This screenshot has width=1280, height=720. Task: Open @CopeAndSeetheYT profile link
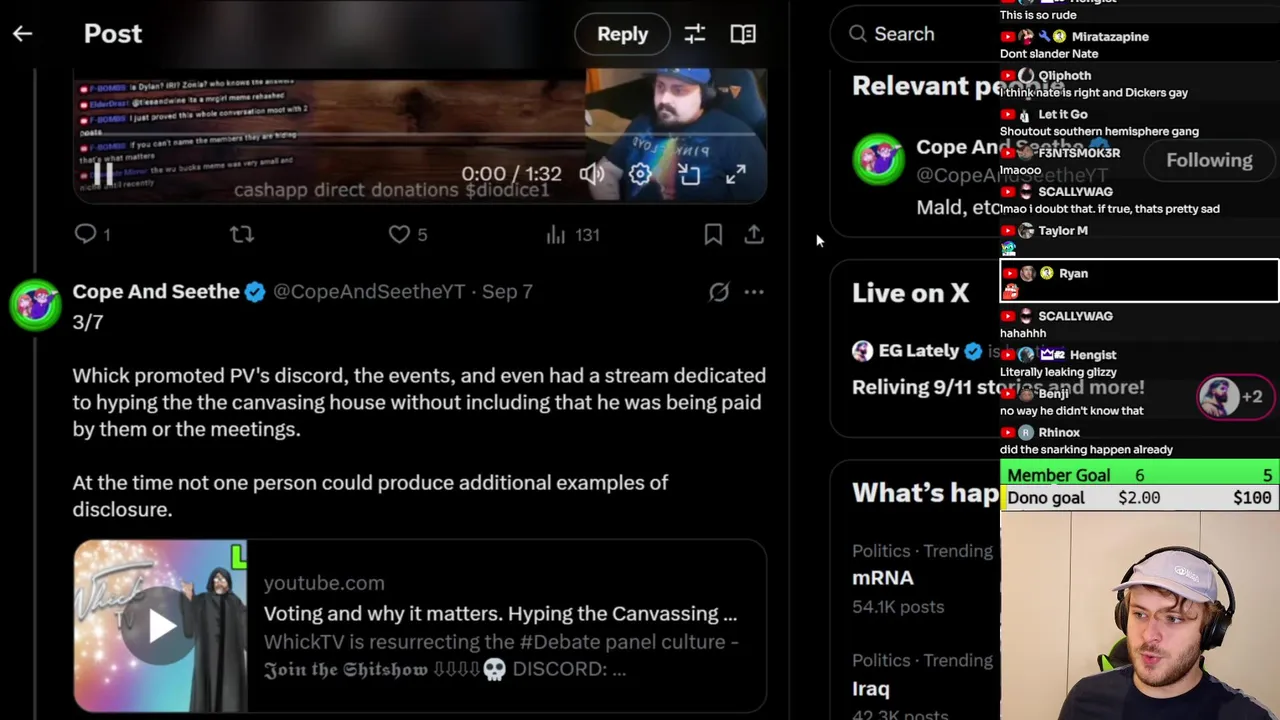click(369, 292)
